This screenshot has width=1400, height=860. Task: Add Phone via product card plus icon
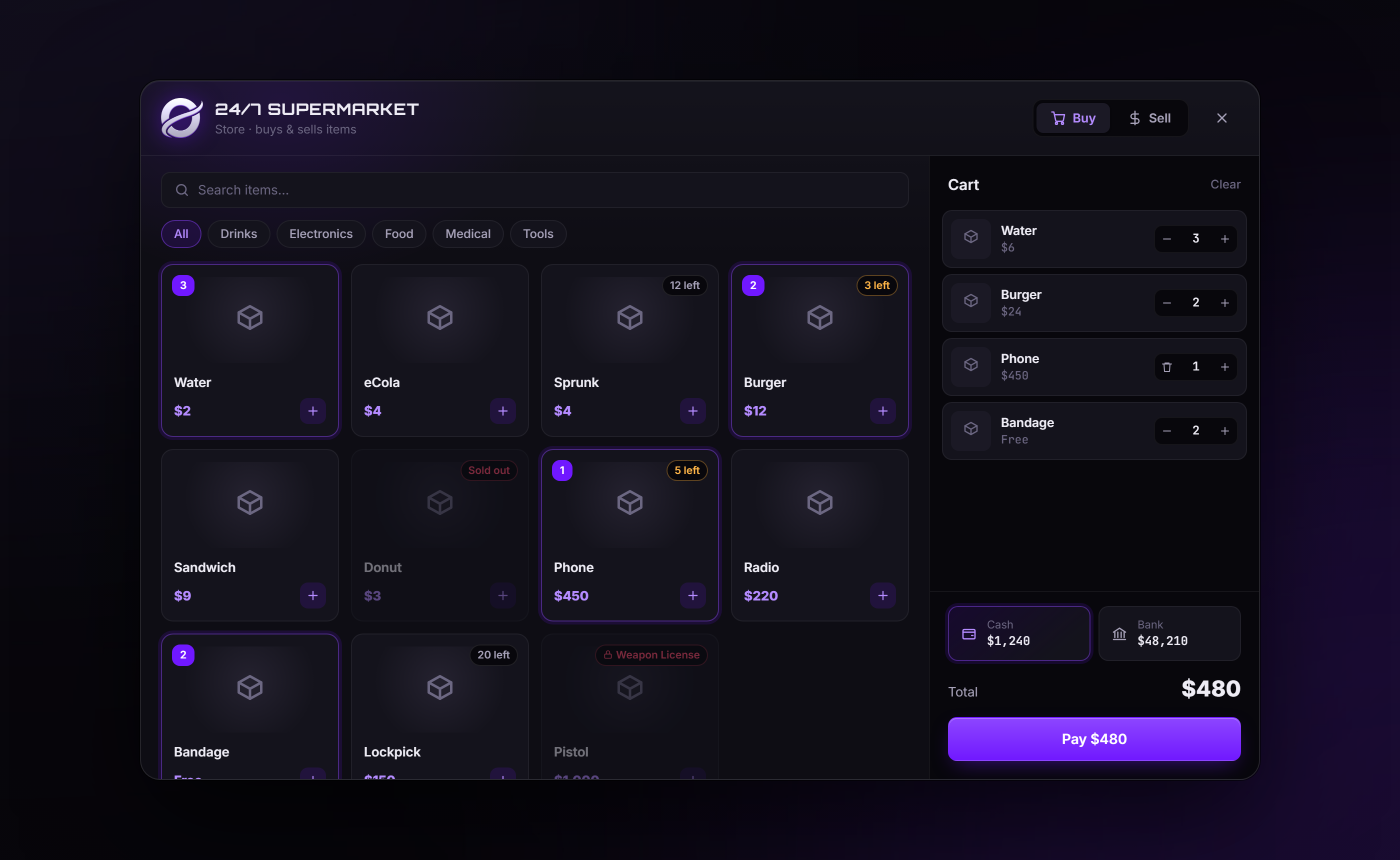click(x=692, y=595)
